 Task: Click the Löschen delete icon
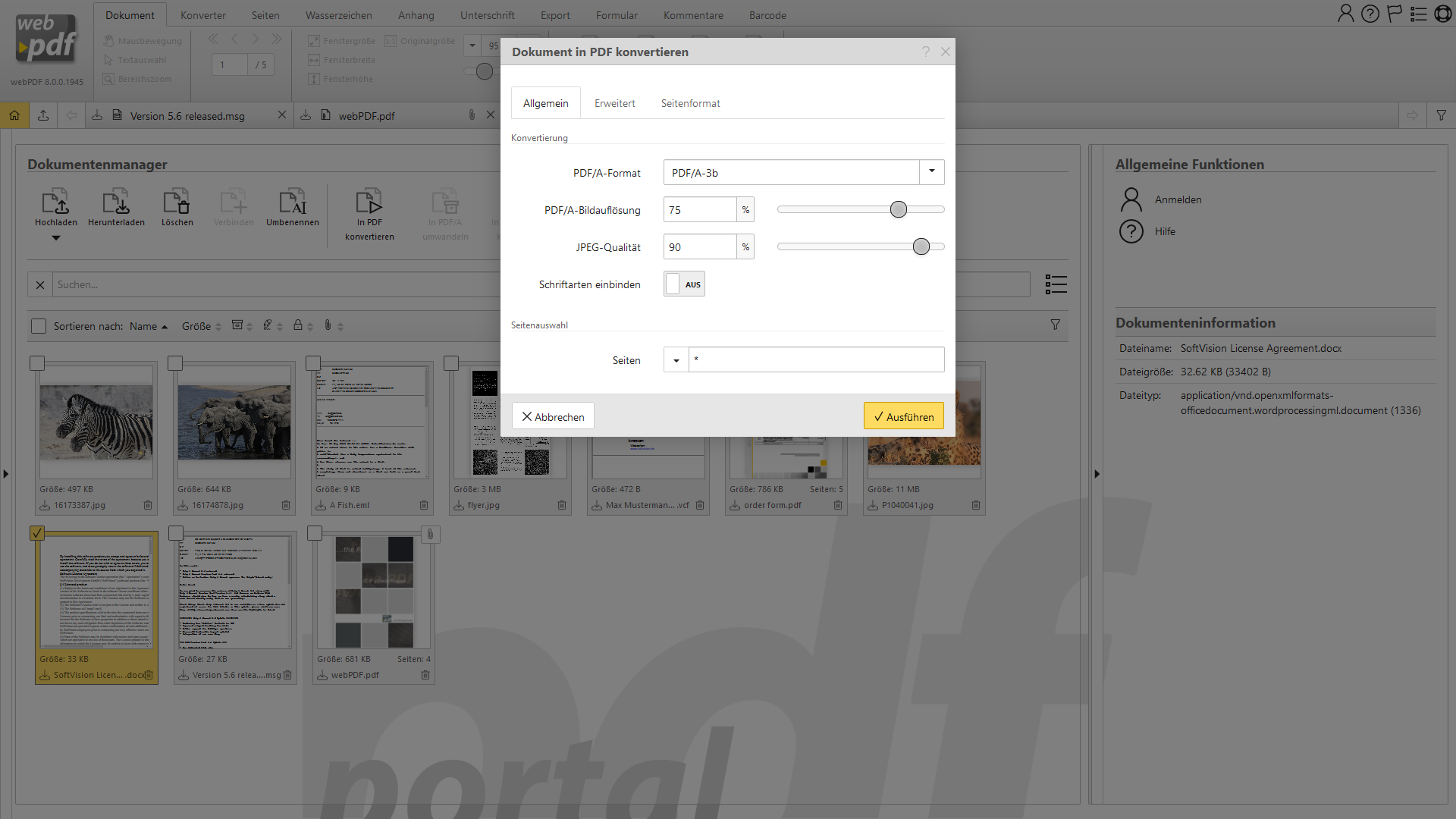coord(177,202)
